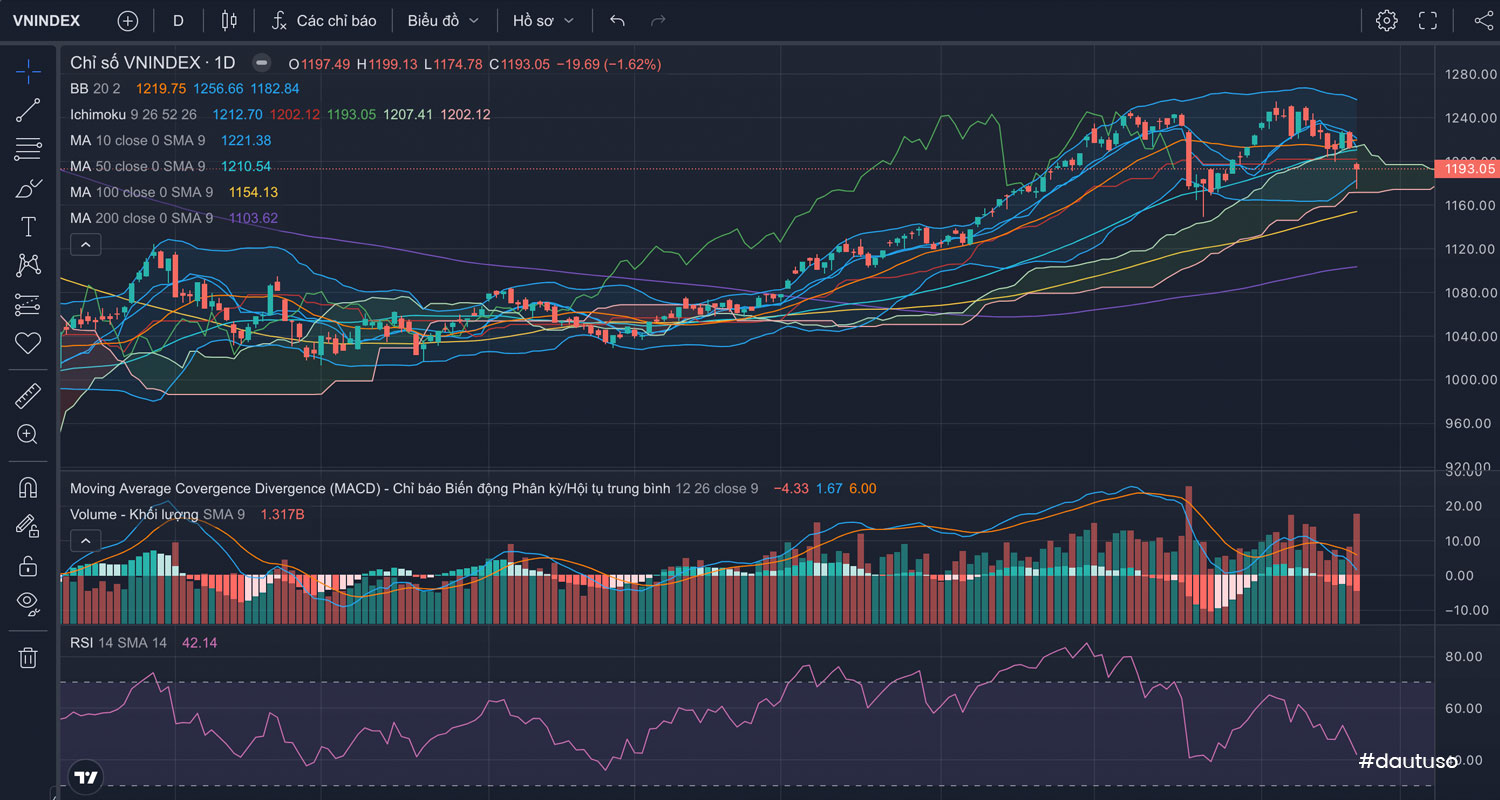Choose the ruler measure tool

click(28, 396)
